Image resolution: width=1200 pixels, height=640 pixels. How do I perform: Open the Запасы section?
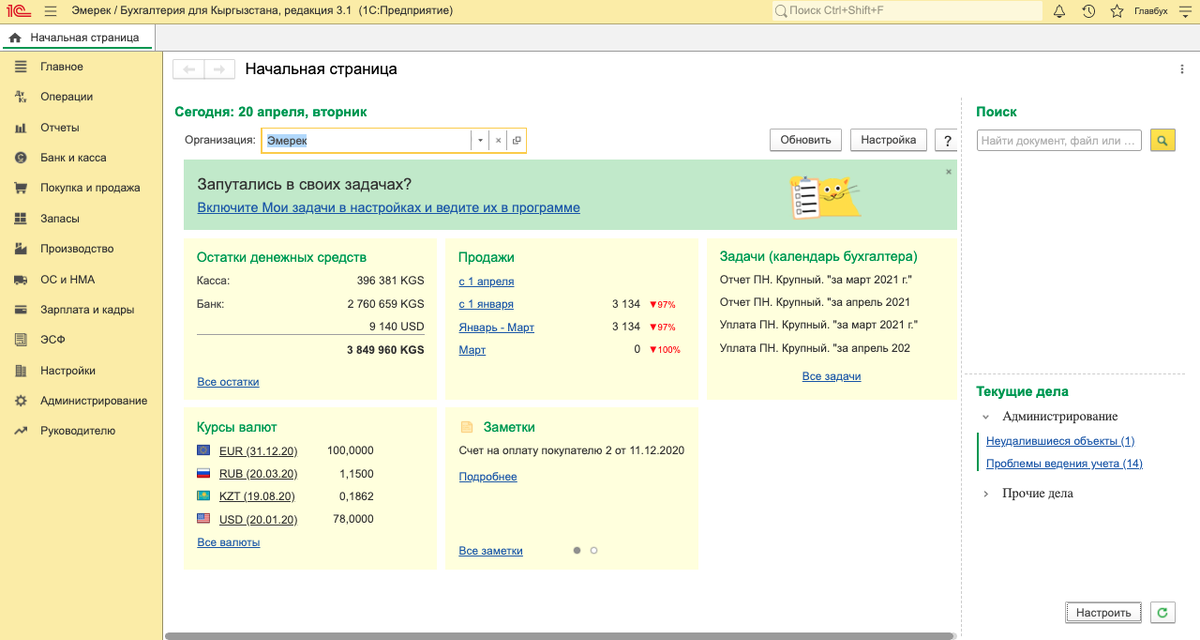coord(60,219)
